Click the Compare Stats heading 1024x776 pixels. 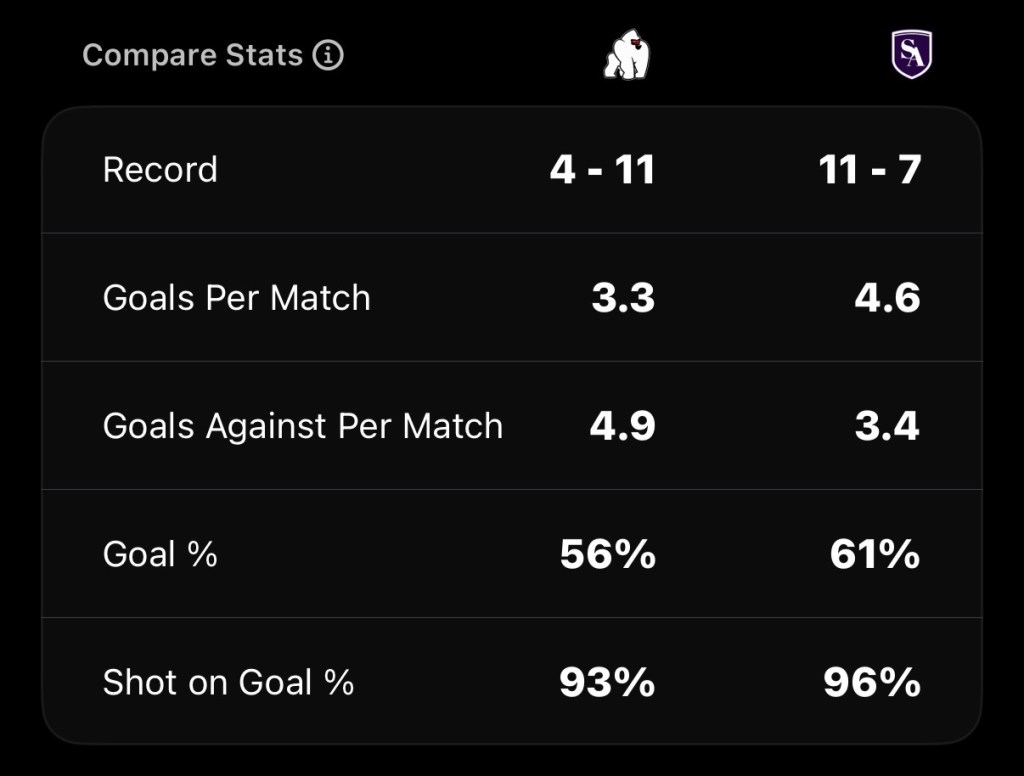[x=192, y=55]
